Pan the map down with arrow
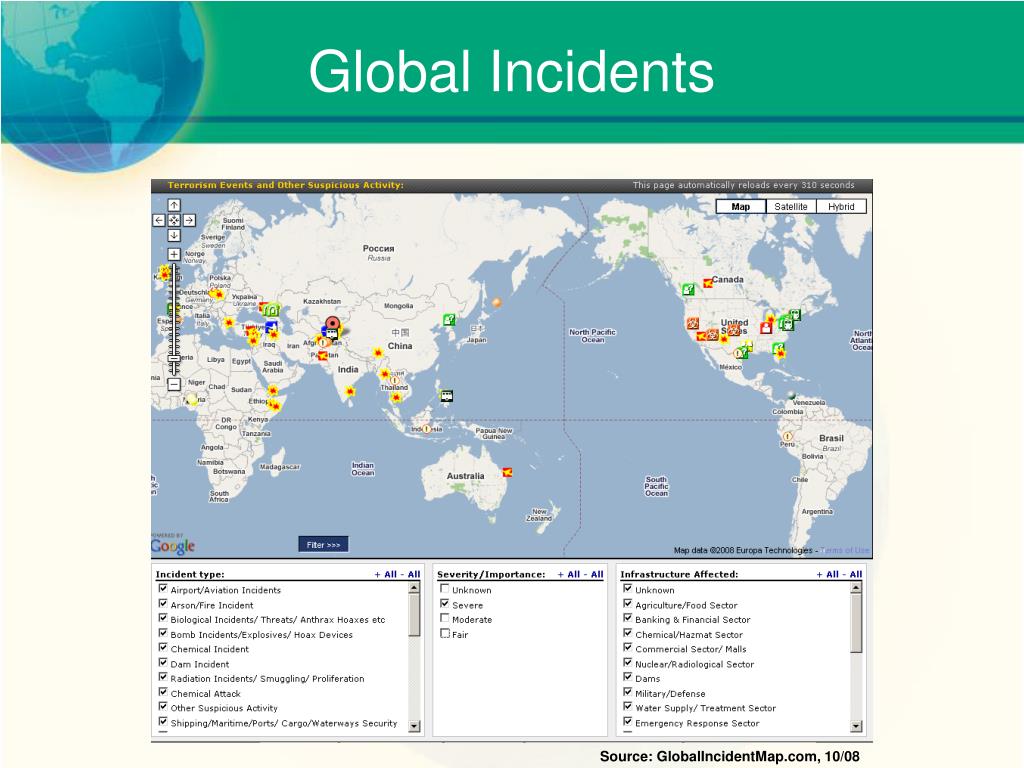The width and height of the screenshot is (1024, 768). [x=174, y=235]
